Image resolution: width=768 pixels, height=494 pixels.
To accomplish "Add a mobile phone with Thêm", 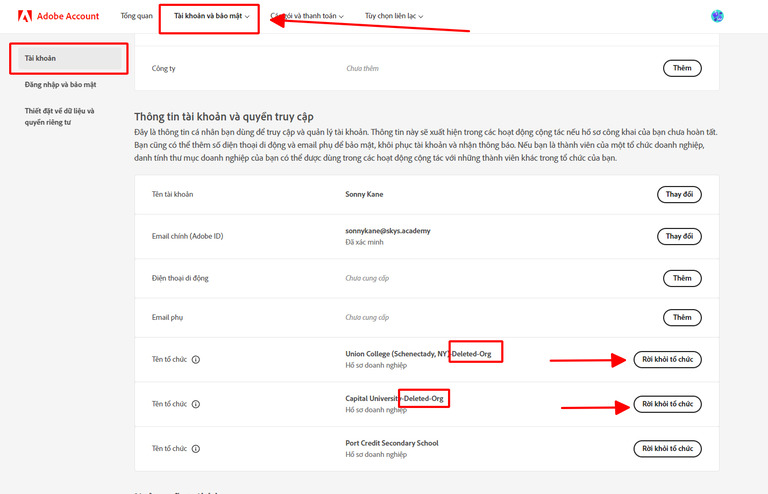I will click(x=682, y=278).
